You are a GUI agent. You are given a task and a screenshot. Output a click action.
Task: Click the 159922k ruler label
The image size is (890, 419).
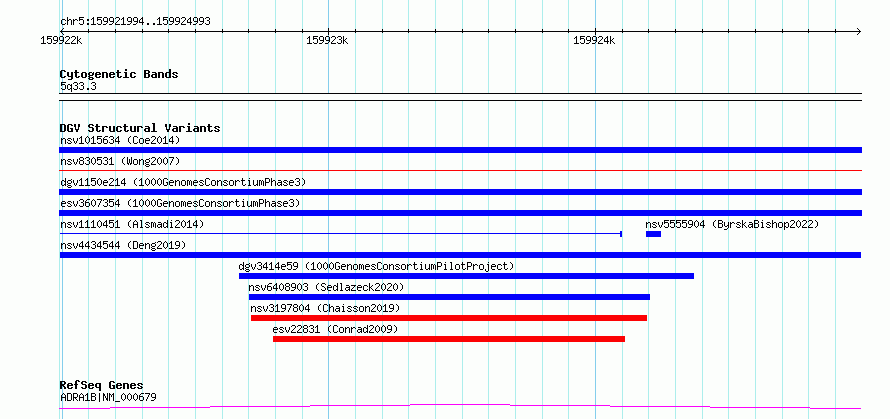[x=61, y=41]
